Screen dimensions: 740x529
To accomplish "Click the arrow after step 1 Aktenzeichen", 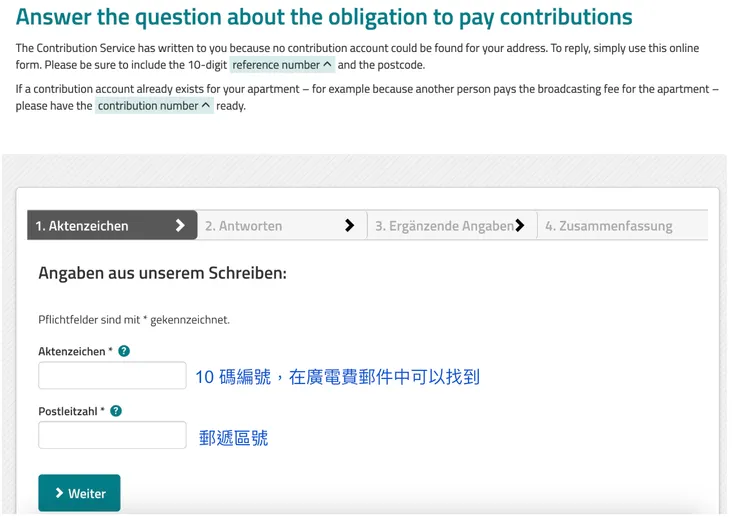I will 180,225.
